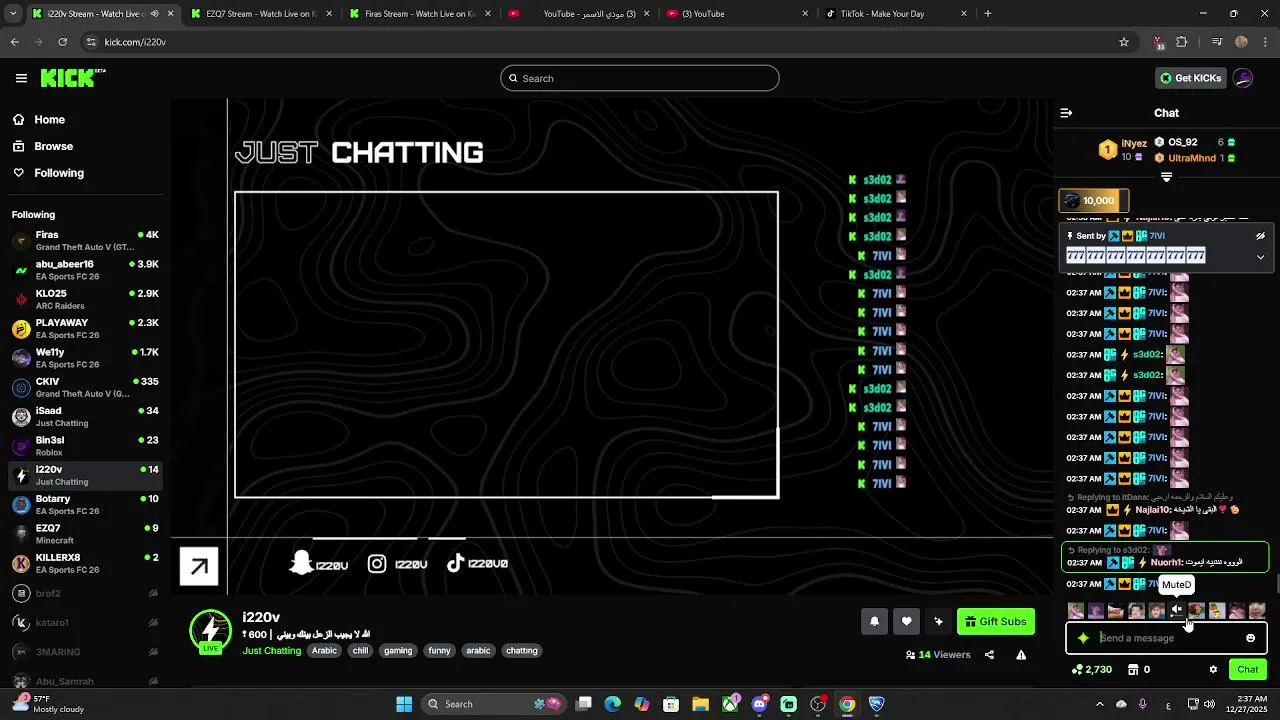Go to Home in sidebar
Viewport: 1280px width, 720px height.
[x=49, y=119]
